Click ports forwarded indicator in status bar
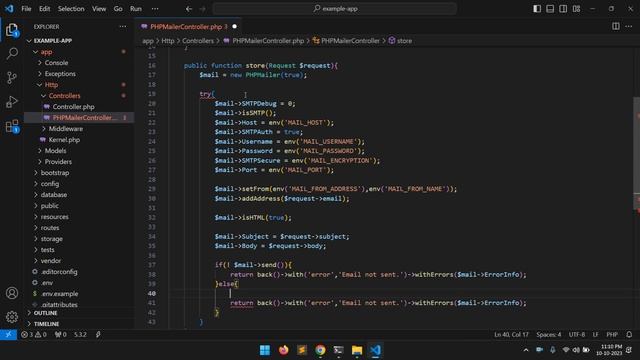This screenshot has height=360, width=640. pos(60,335)
